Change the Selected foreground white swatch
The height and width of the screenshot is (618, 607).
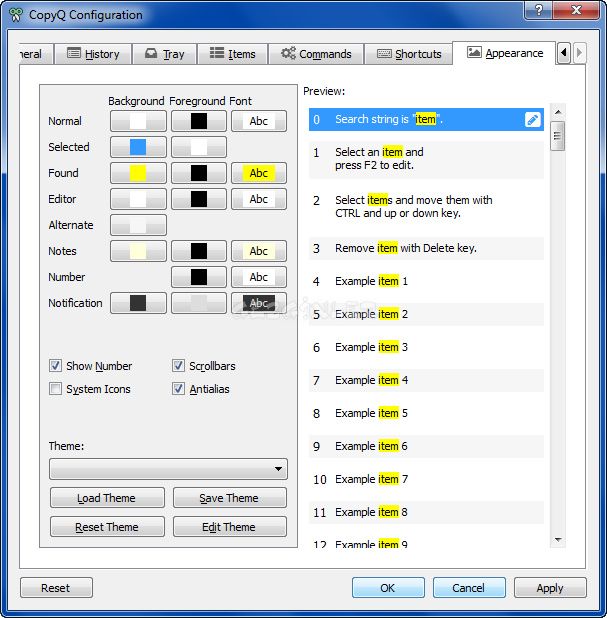(199, 147)
